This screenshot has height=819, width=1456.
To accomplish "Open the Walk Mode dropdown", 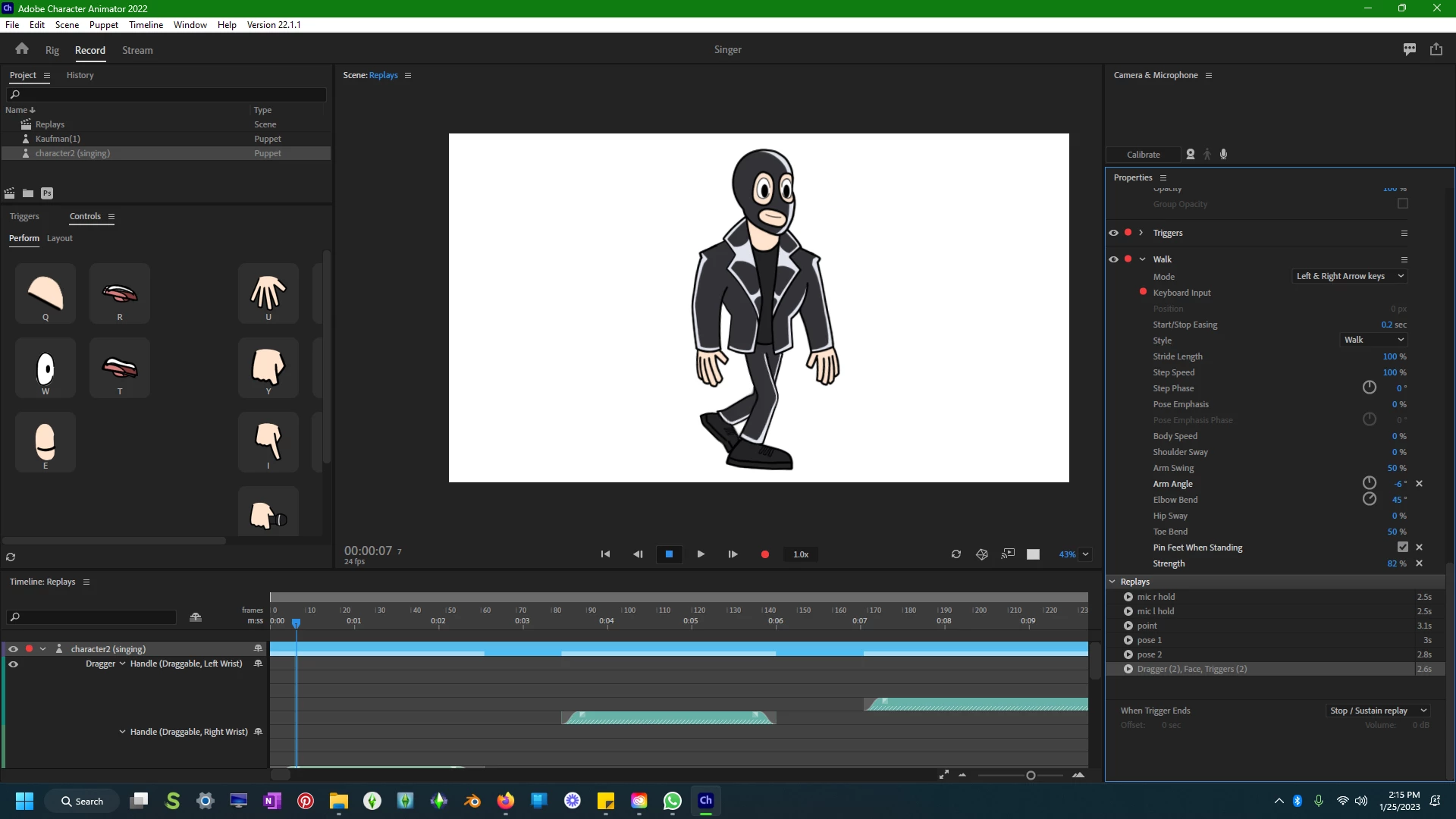I will [1350, 276].
